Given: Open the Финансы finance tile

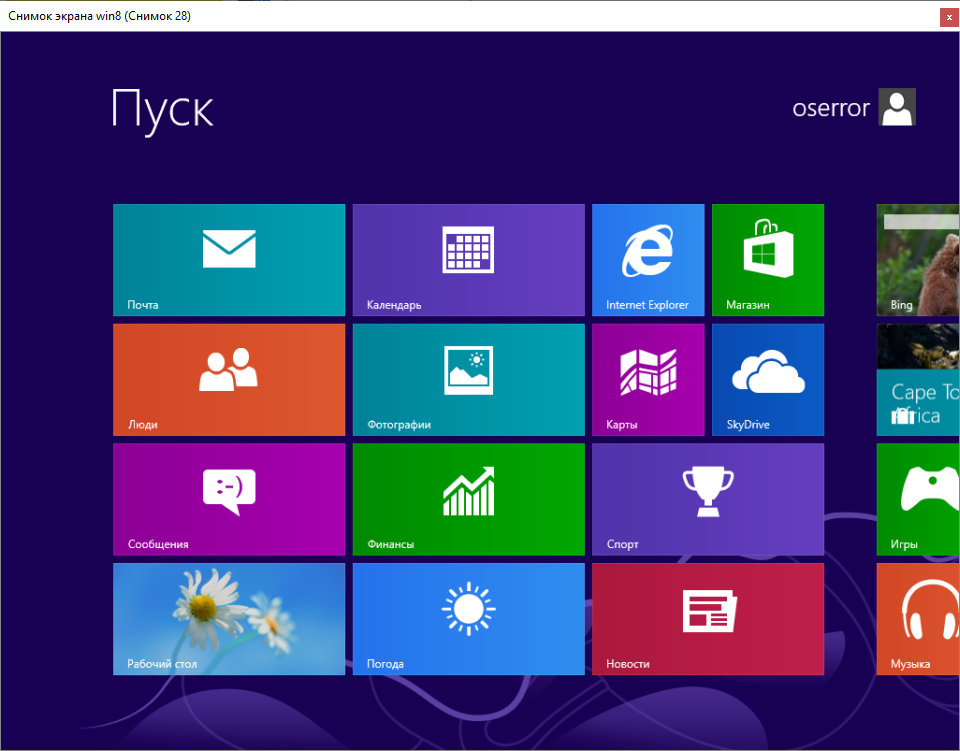Looking at the screenshot, I should point(468,499).
